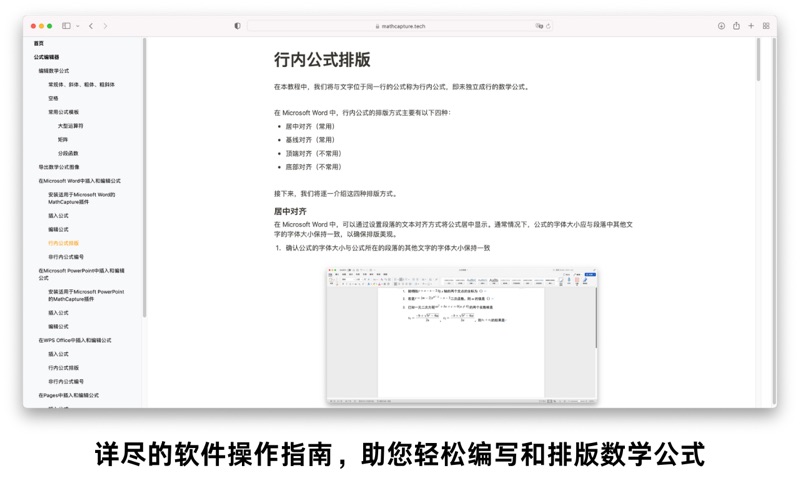Reload the page with refresh icon

pyautogui.click(x=548, y=26)
